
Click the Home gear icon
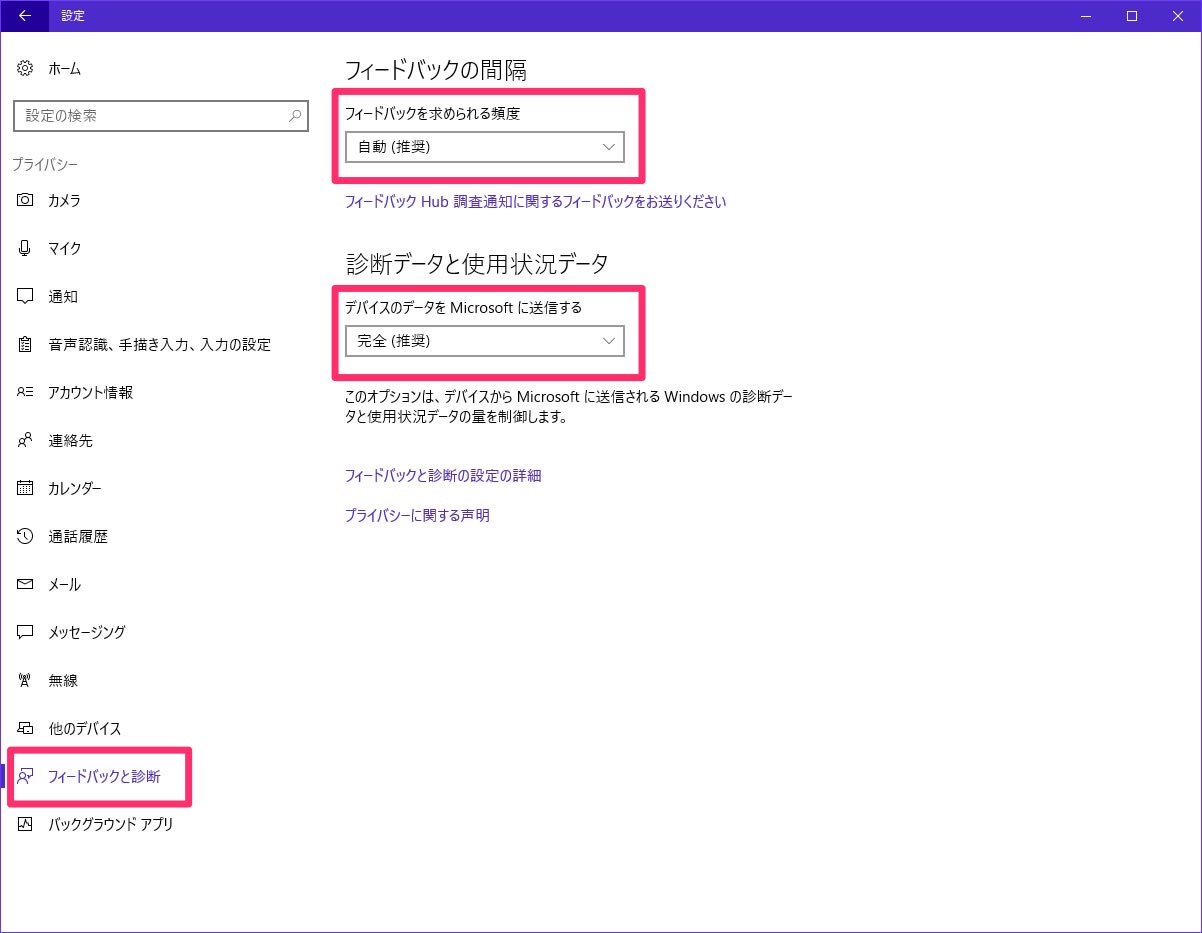(x=26, y=69)
